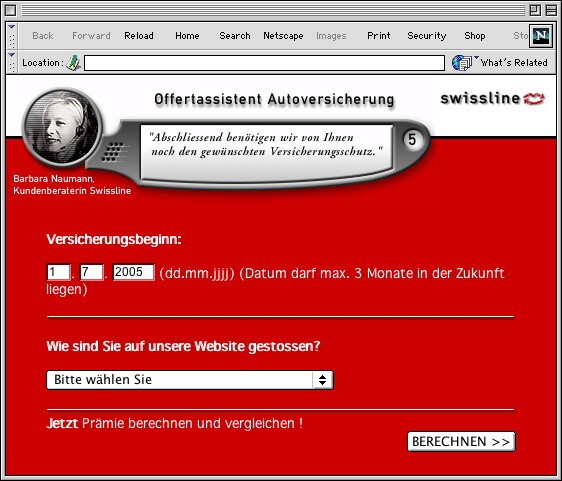Open Search from the toolbar
This screenshot has width=562, height=481.
[x=235, y=36]
